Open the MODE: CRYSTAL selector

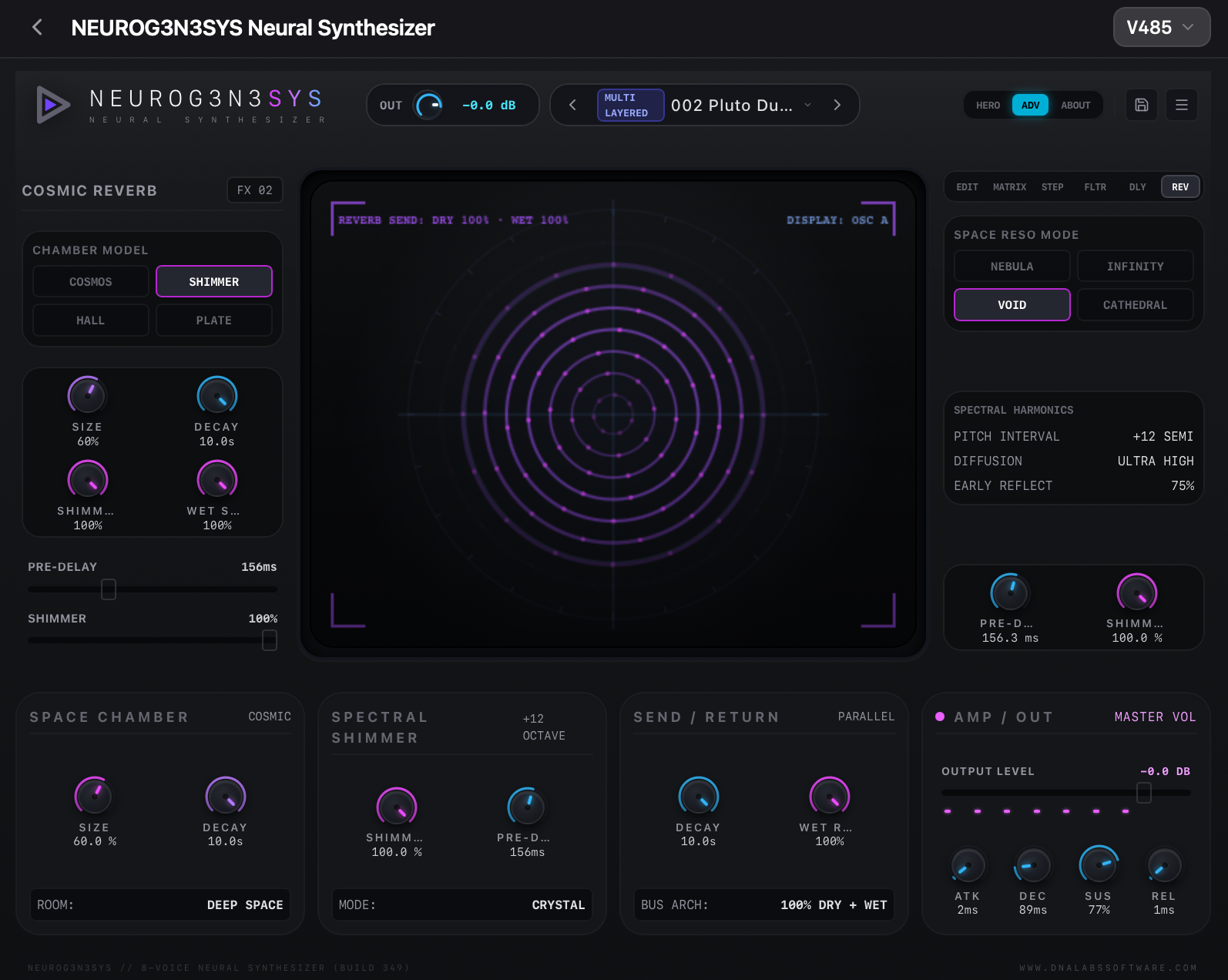(x=462, y=904)
